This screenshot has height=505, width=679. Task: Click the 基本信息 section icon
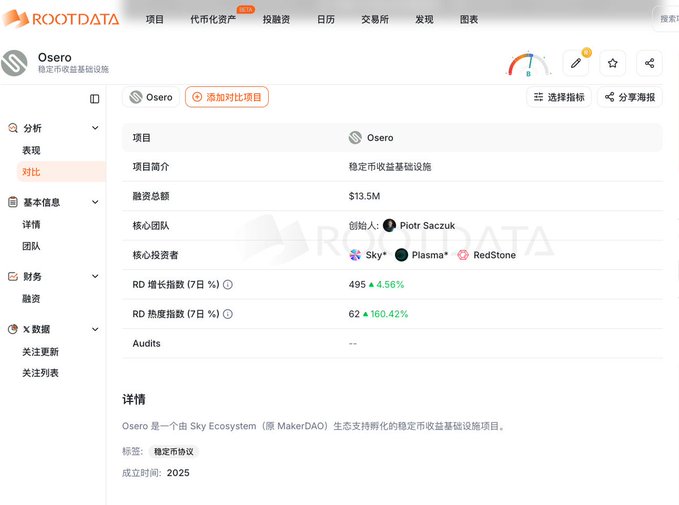pos(13,202)
